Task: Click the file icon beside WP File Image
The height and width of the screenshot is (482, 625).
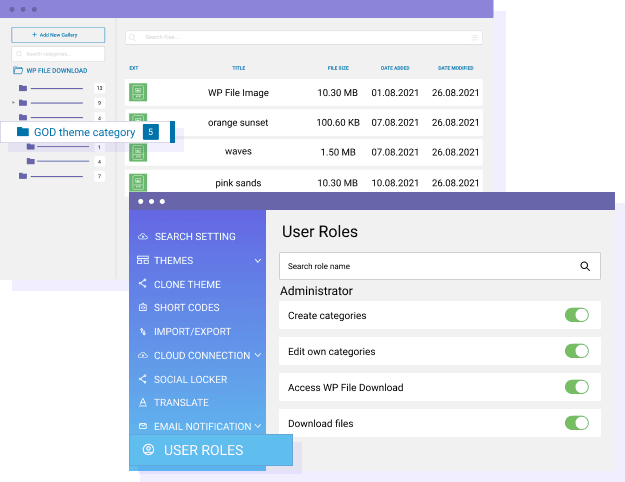Action: pyautogui.click(x=138, y=92)
